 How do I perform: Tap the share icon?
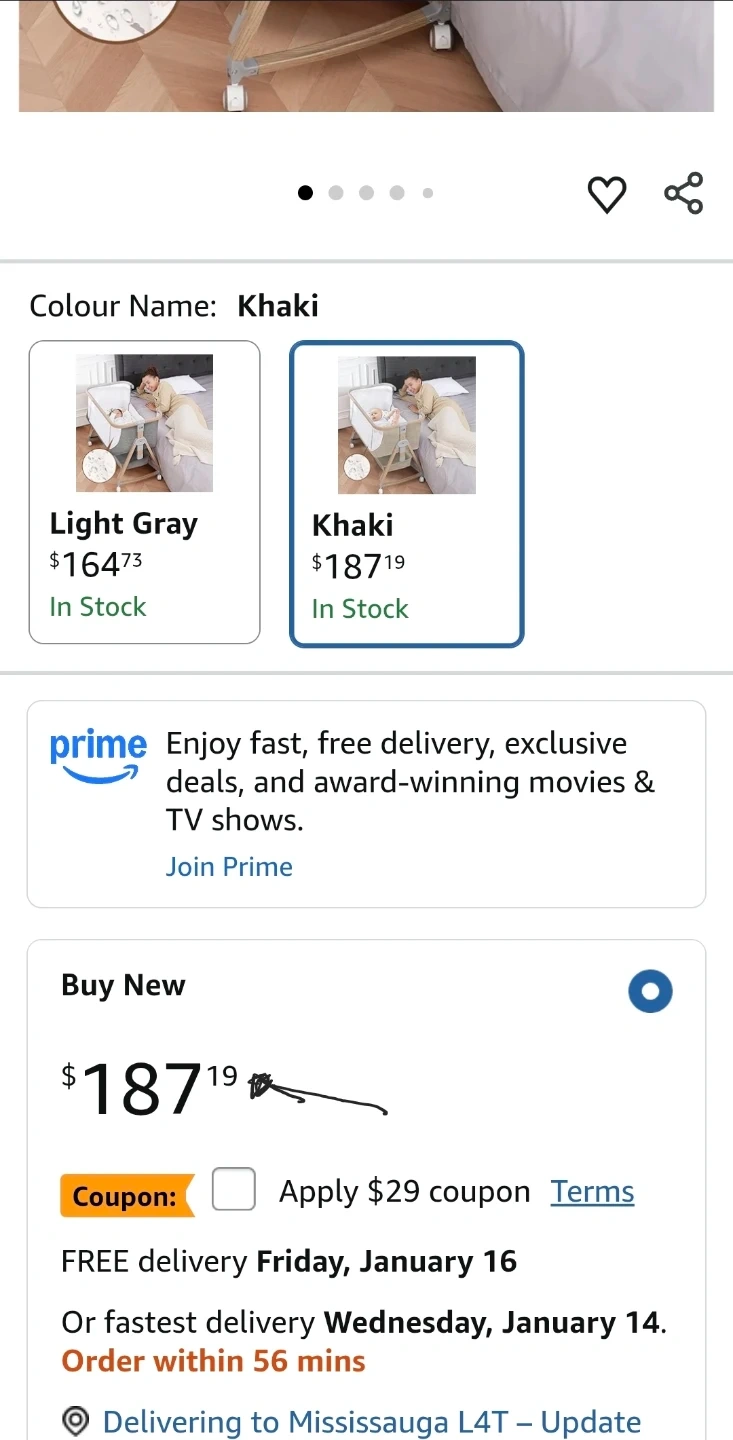click(x=684, y=193)
